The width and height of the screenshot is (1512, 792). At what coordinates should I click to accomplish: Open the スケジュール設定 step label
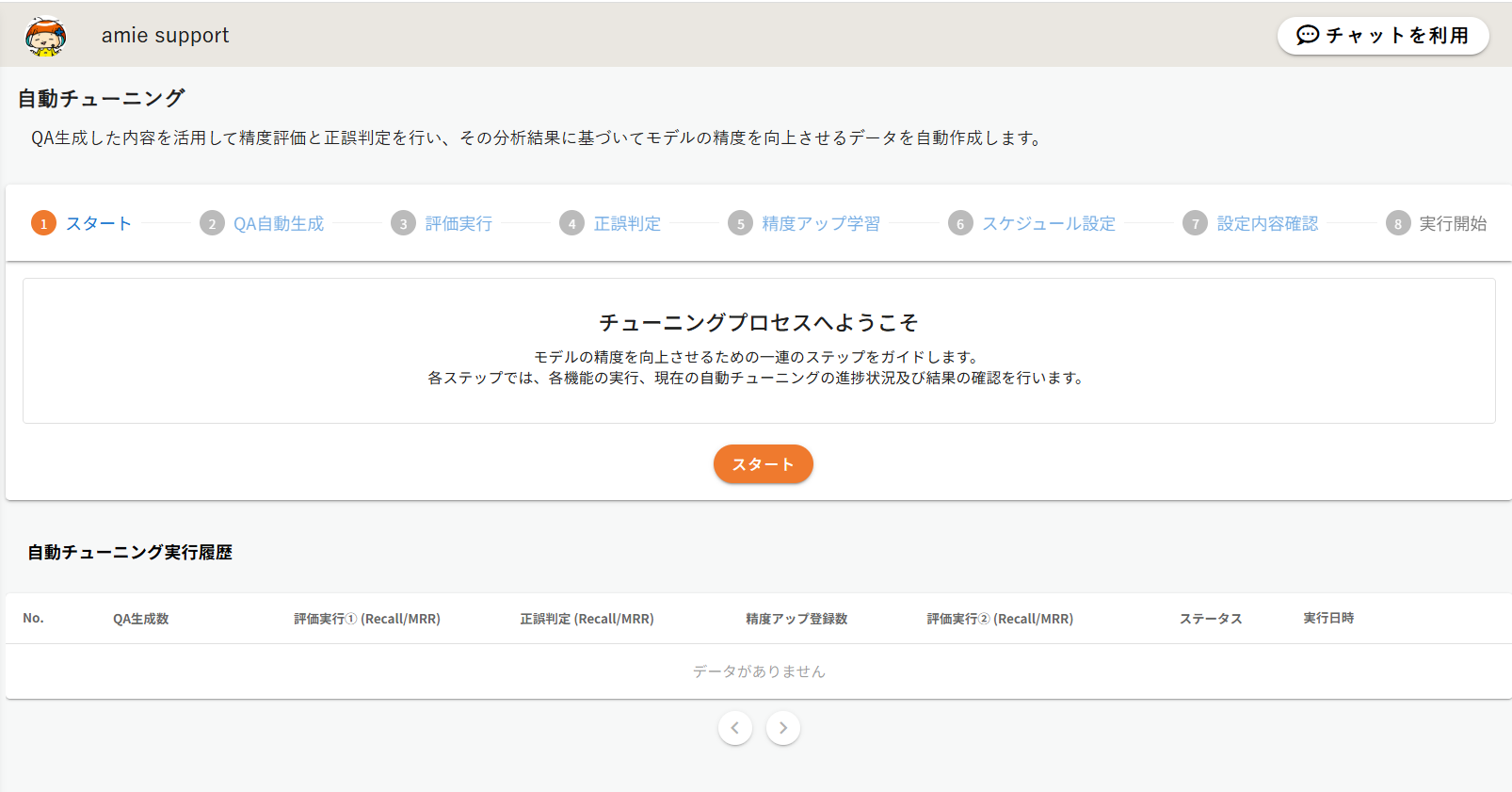point(1049,223)
